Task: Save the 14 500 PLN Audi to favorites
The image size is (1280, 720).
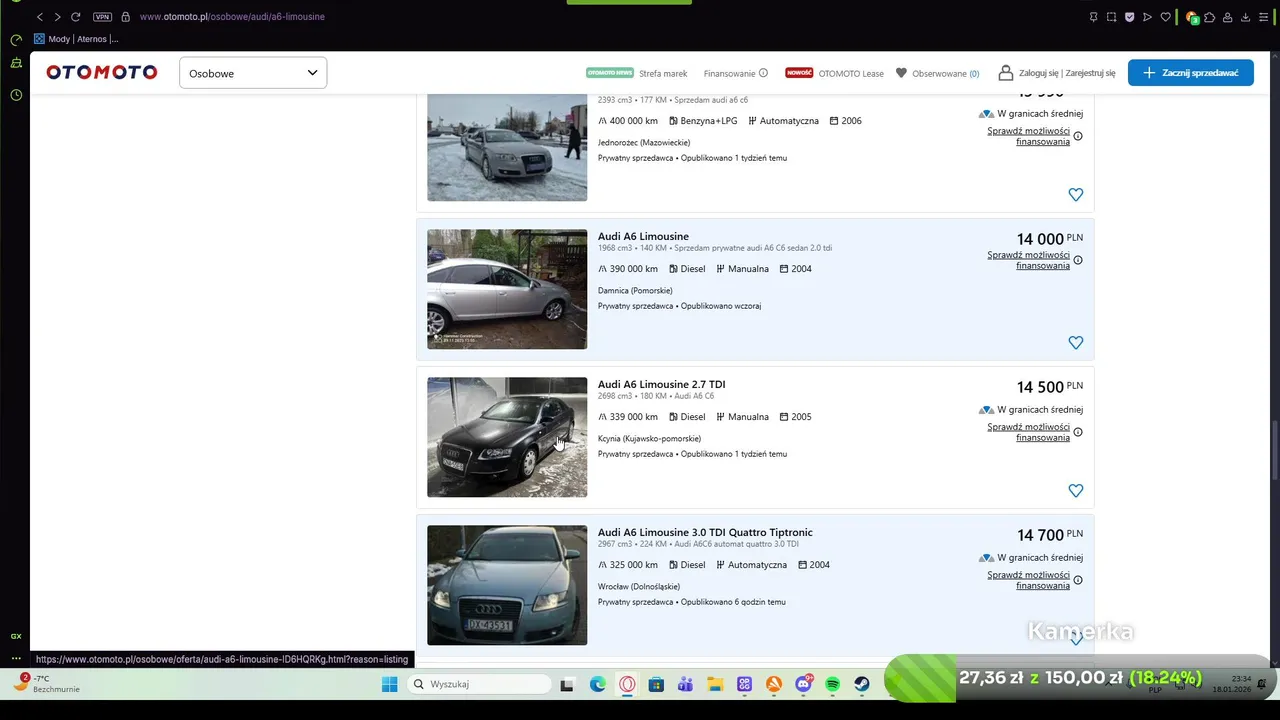Action: pyautogui.click(x=1075, y=491)
